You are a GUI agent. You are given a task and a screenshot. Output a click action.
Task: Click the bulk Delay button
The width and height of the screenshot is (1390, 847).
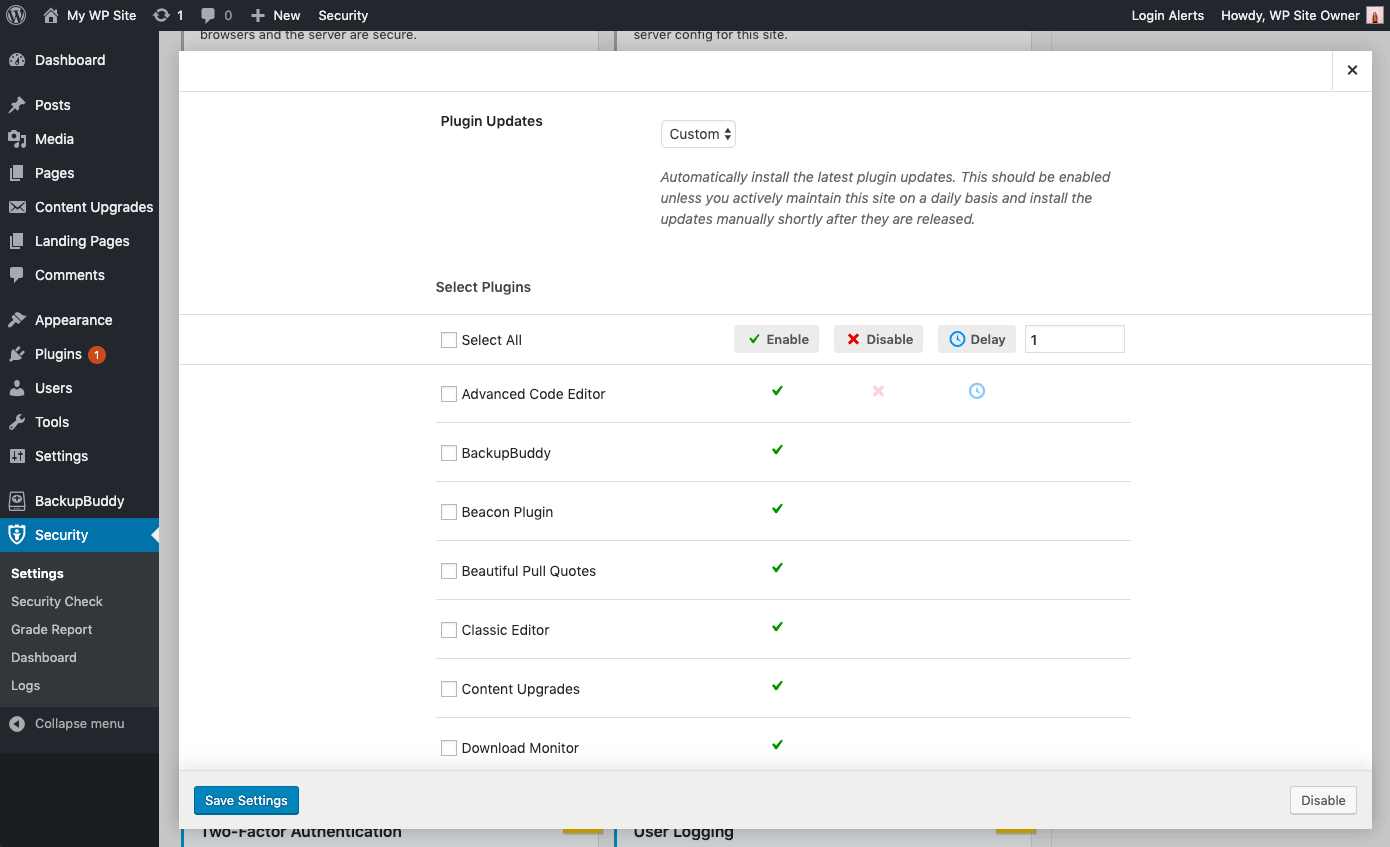[x=977, y=339]
